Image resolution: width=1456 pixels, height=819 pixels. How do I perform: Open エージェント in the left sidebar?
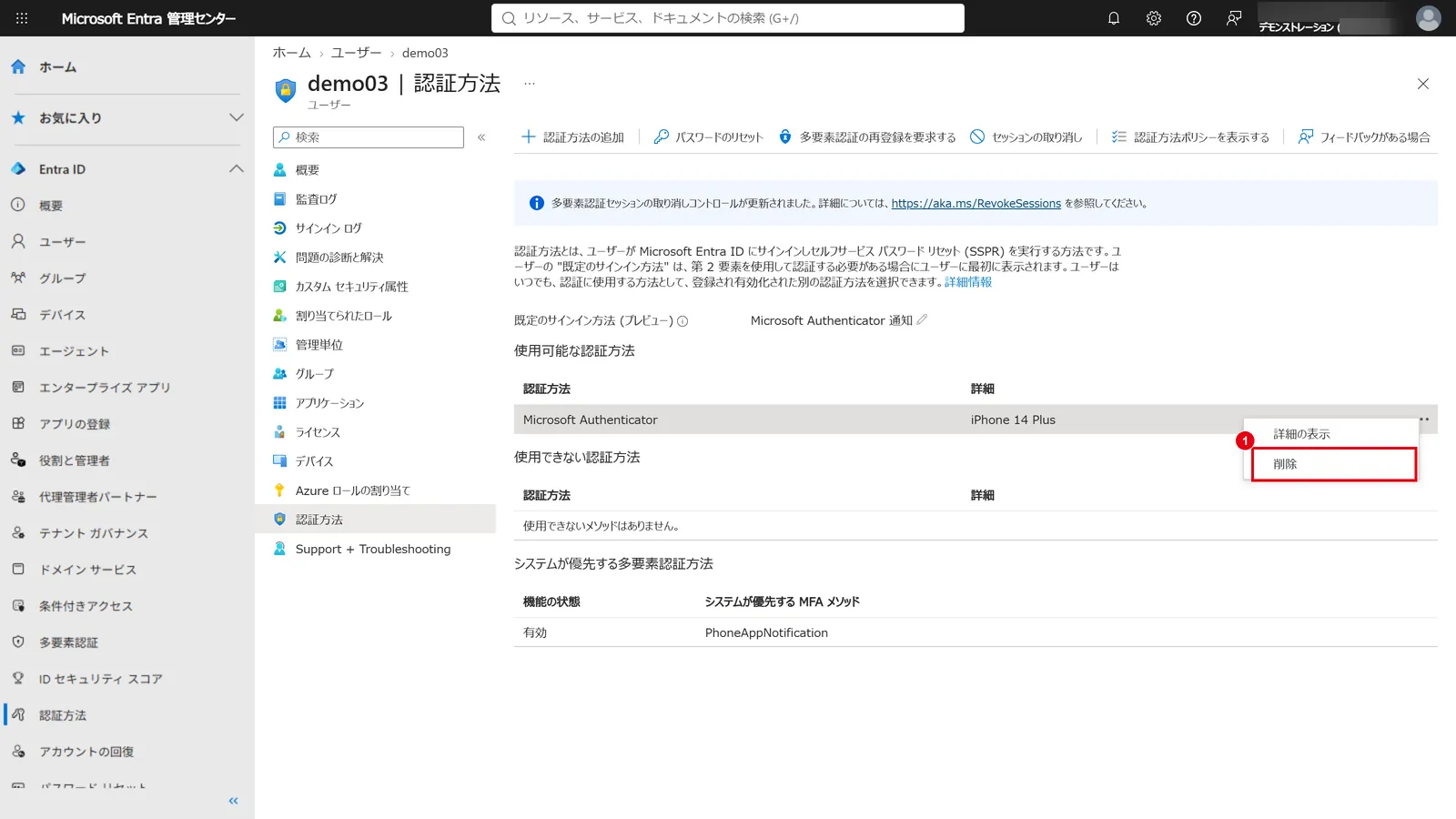[74, 351]
